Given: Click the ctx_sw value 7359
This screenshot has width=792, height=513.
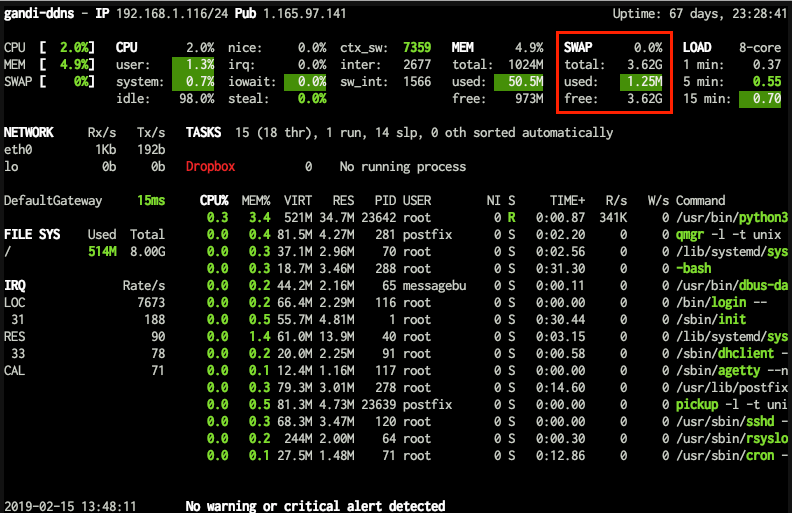Looking at the screenshot, I should 417,47.
